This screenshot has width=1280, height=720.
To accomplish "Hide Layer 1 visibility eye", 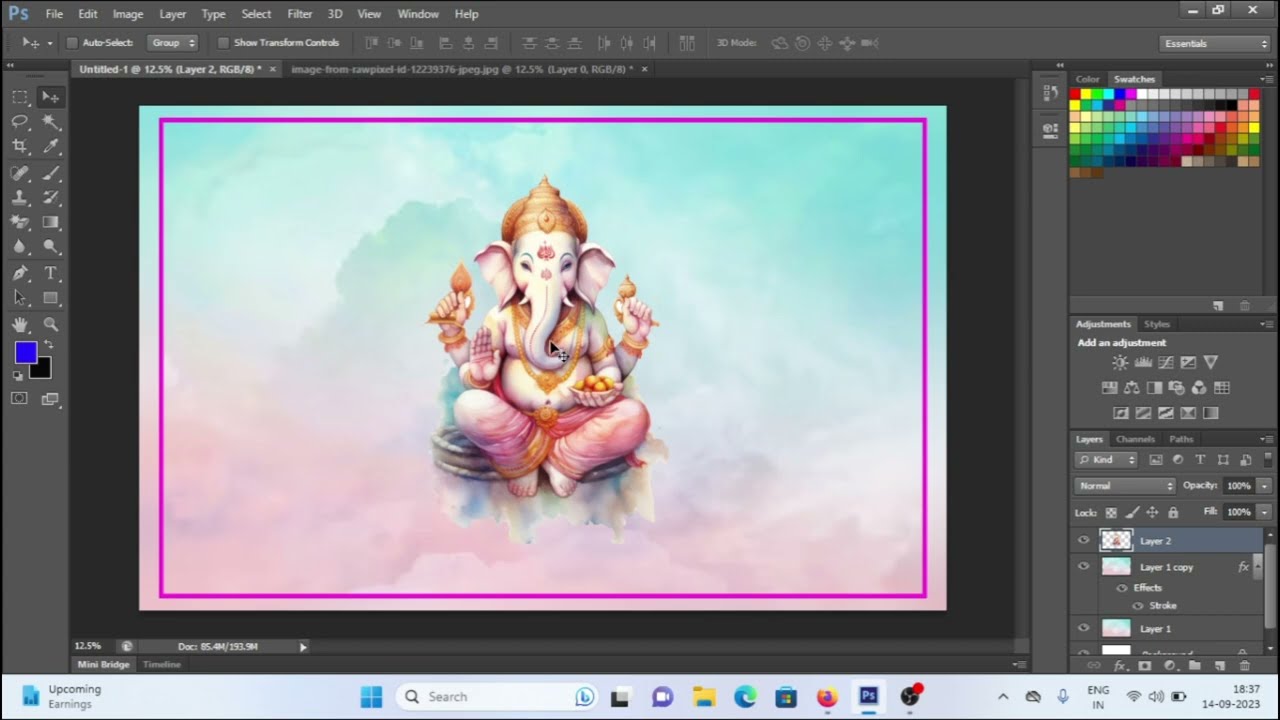I will coord(1083,628).
